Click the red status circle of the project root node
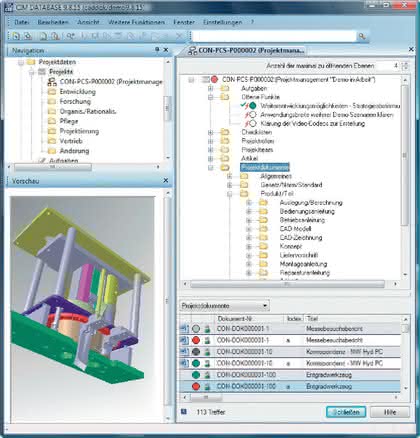 214,80
